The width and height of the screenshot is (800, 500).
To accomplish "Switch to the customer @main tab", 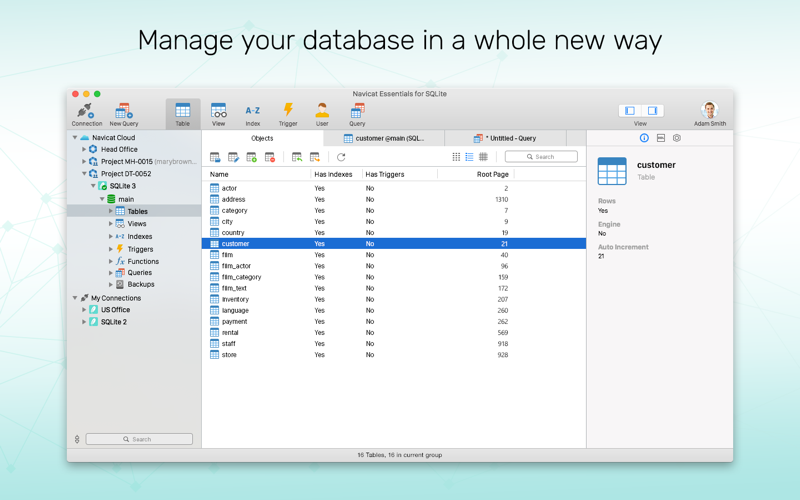I will click(384, 138).
